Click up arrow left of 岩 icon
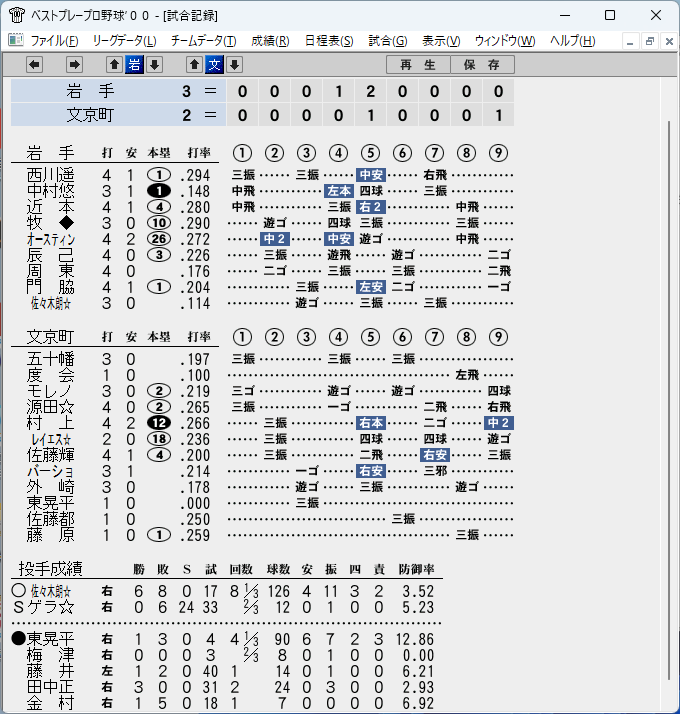Screen dimensions: 680x714 click(114, 65)
